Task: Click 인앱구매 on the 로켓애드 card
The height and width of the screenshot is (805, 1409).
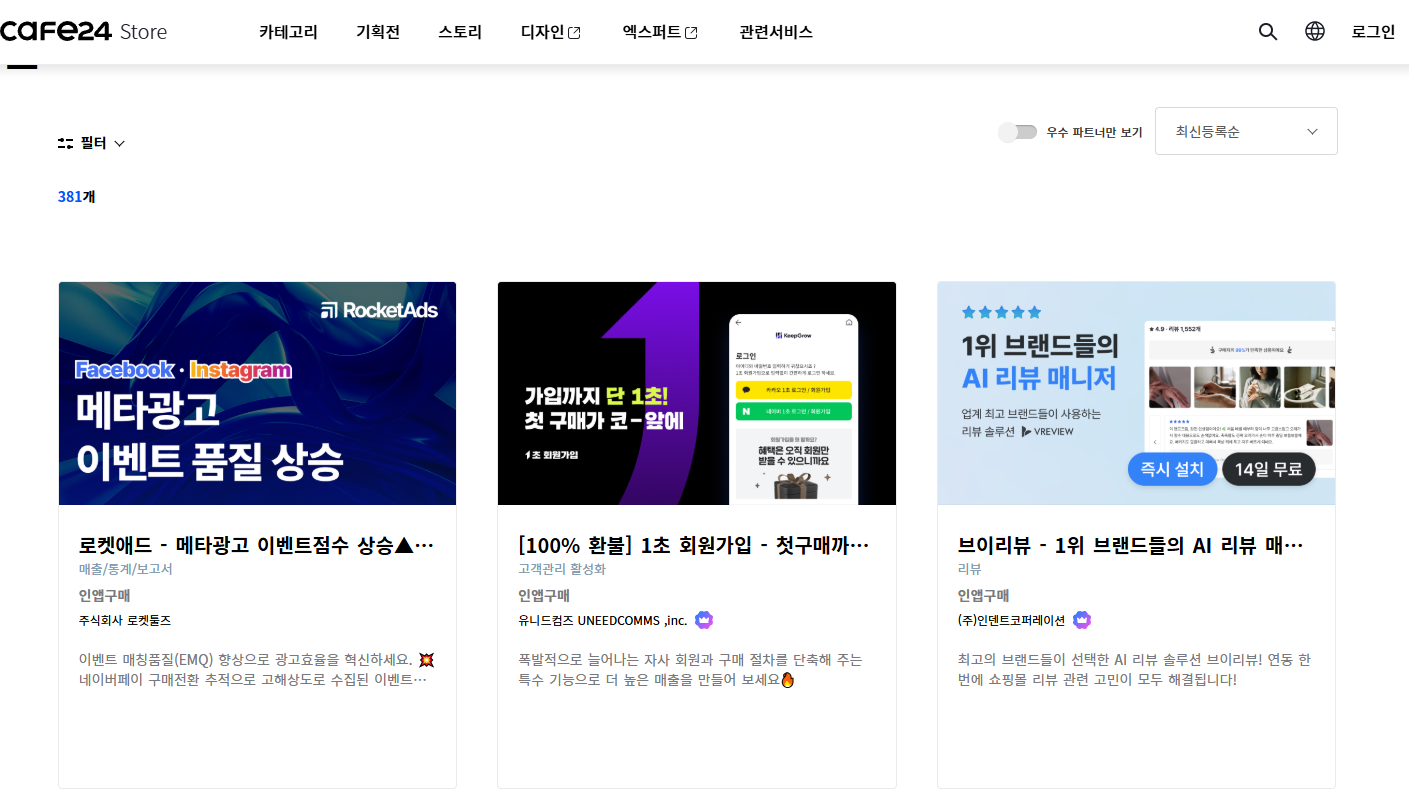Action: [105, 595]
